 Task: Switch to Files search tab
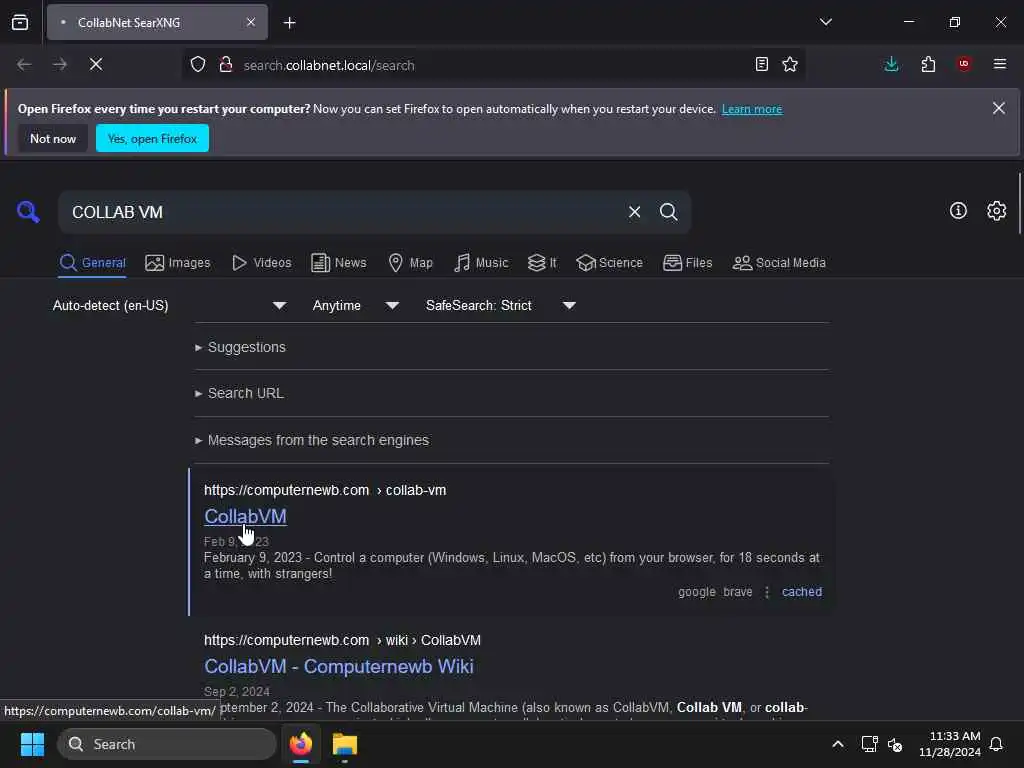pyautogui.click(x=687, y=263)
